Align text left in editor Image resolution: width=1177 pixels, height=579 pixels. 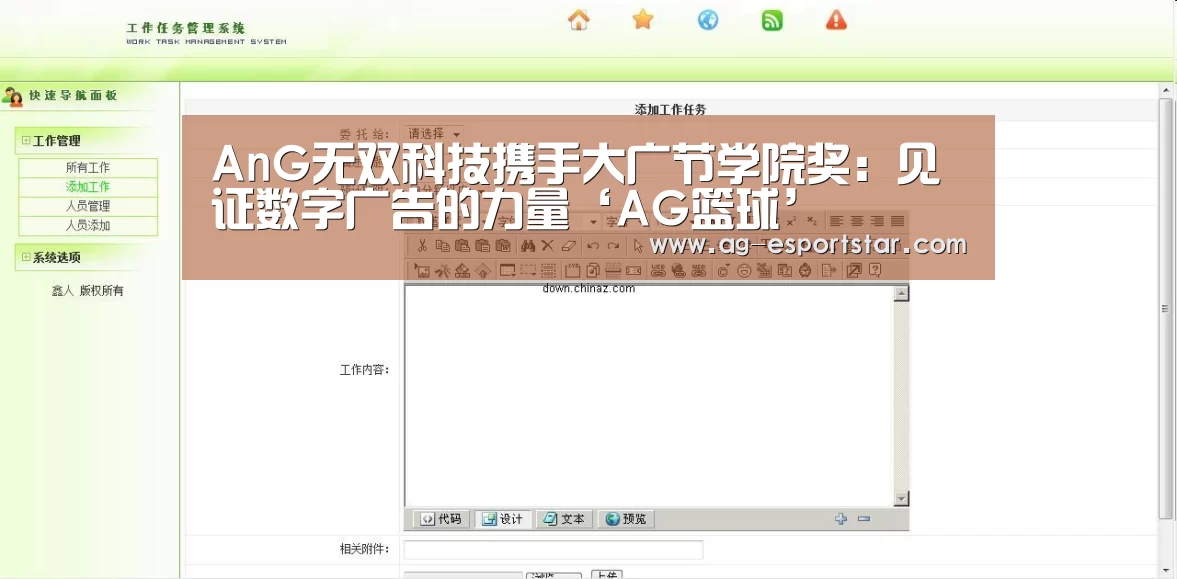click(836, 221)
